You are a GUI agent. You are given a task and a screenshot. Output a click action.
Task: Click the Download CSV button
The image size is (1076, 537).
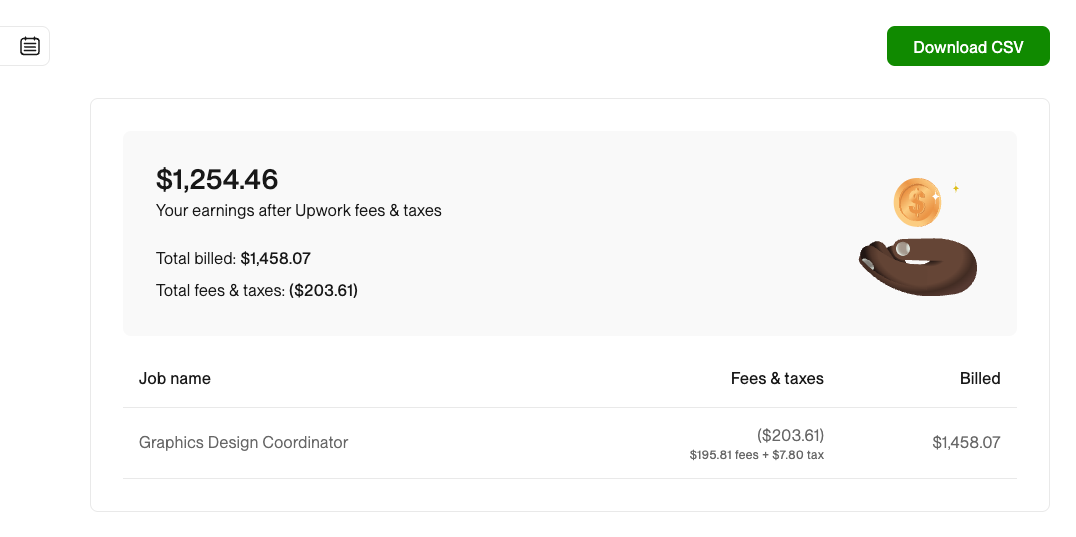(968, 47)
